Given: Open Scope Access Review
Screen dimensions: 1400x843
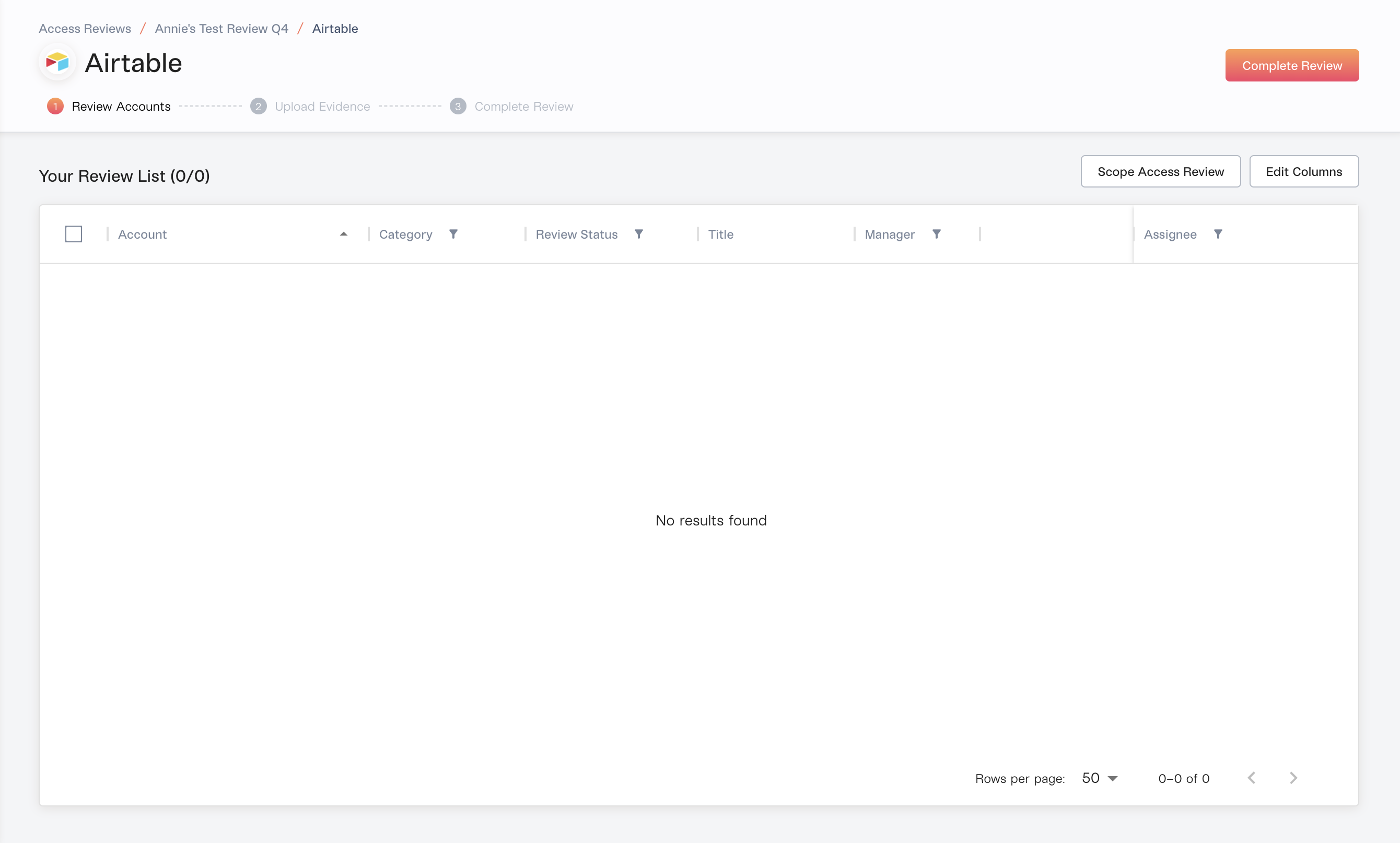Looking at the screenshot, I should point(1160,171).
